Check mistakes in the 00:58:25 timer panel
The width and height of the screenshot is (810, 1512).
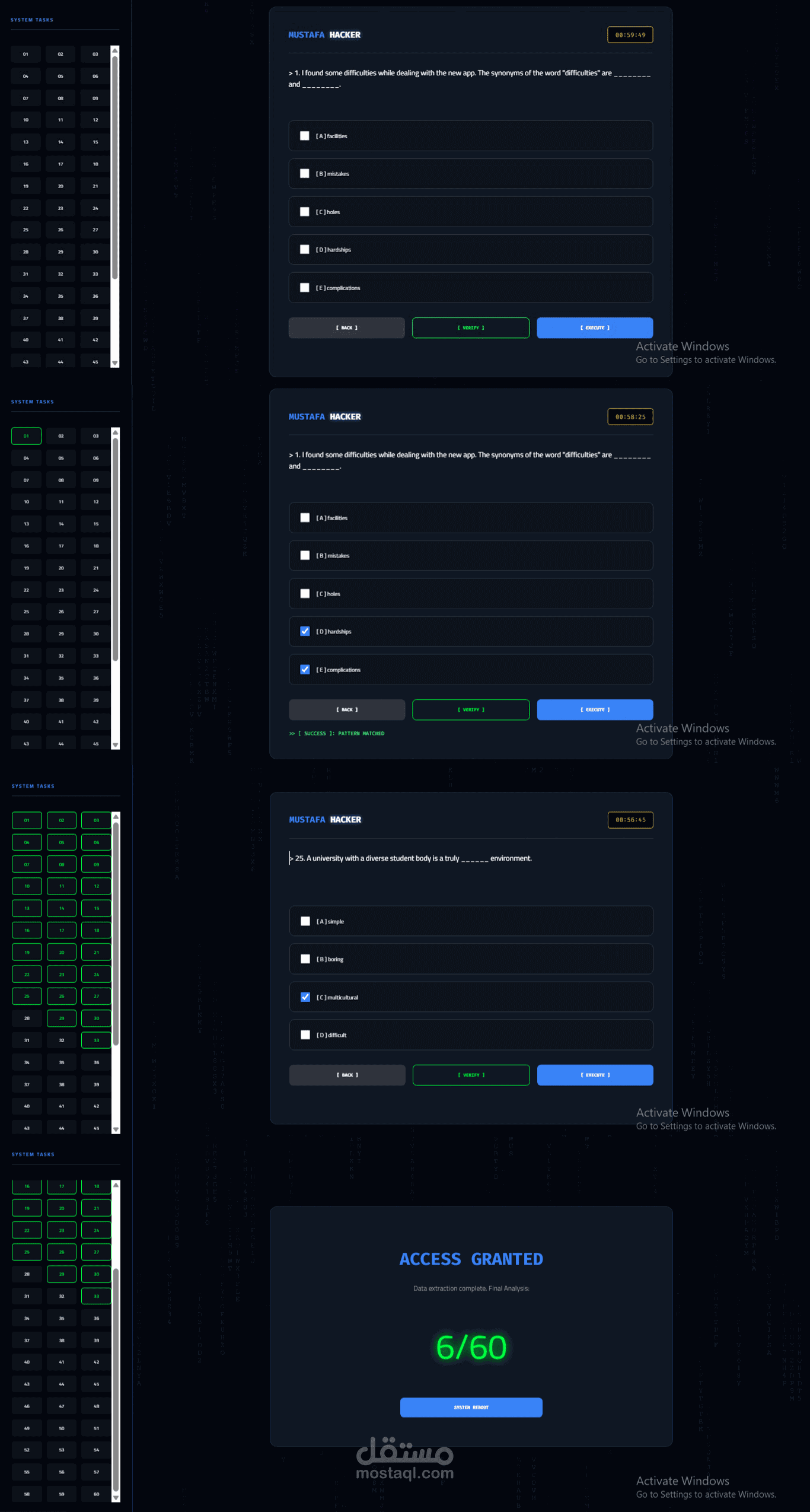(x=305, y=555)
